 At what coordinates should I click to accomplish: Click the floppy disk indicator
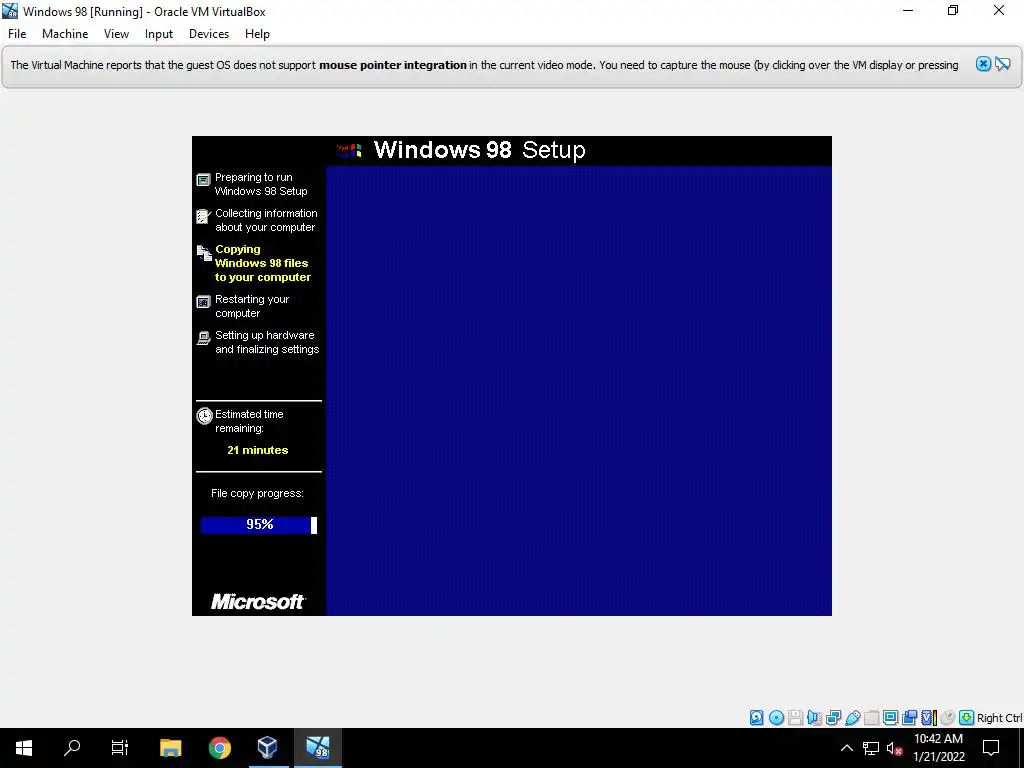pos(795,718)
